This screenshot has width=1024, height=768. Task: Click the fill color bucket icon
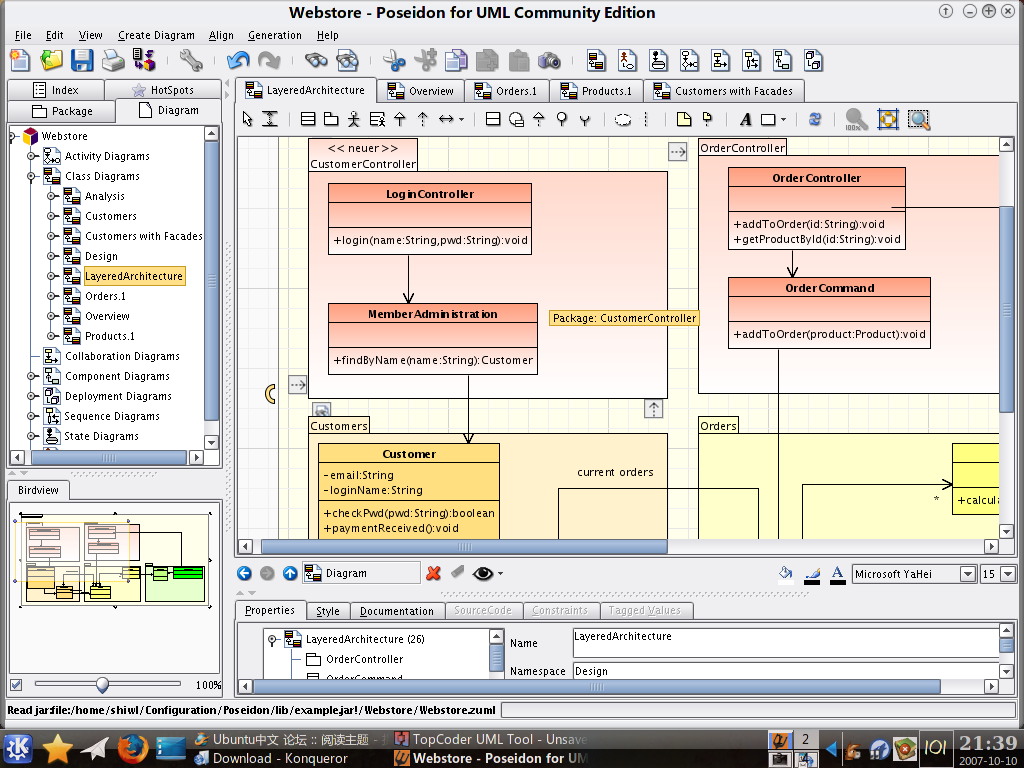pyautogui.click(x=785, y=573)
